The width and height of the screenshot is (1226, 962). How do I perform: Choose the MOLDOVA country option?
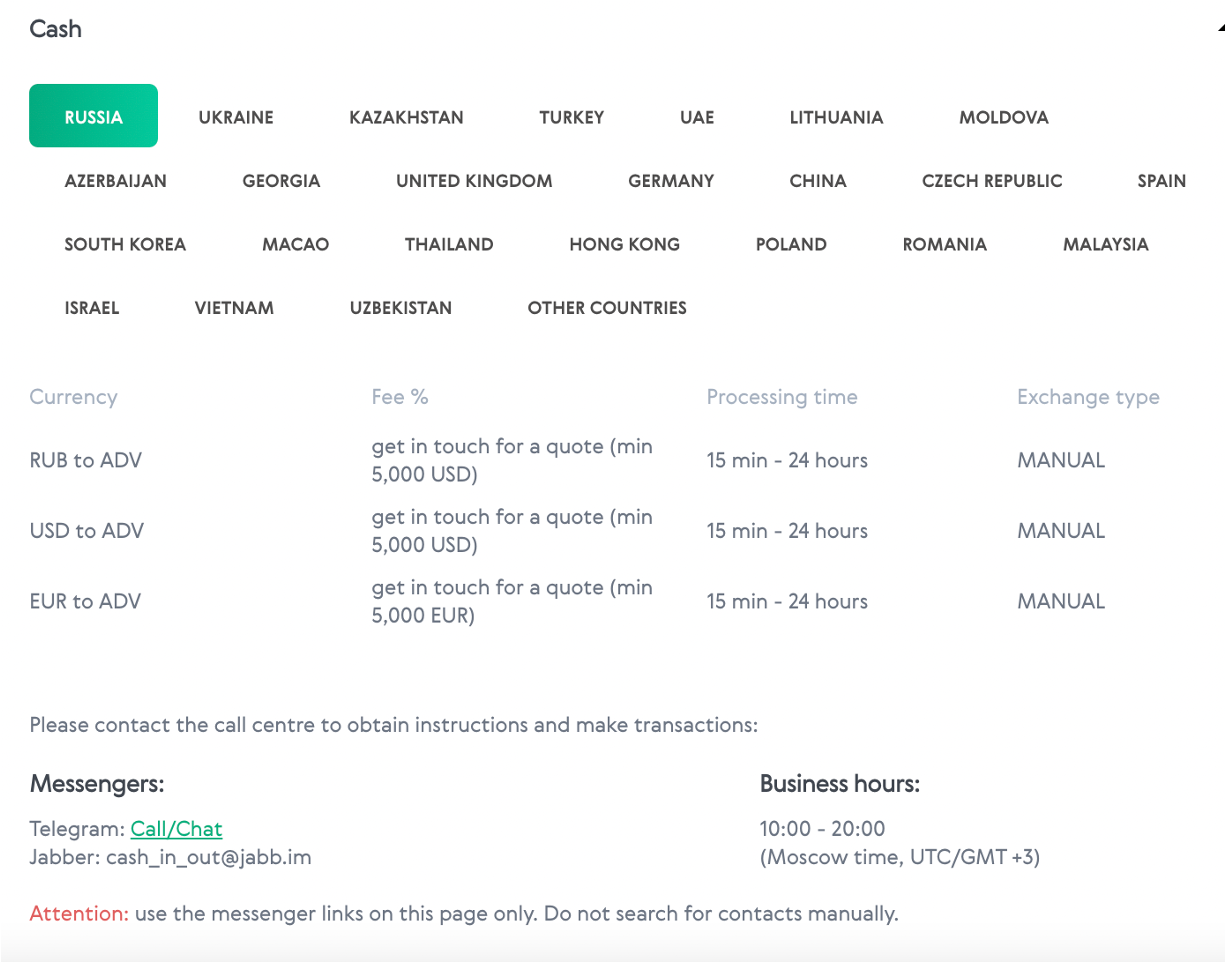[x=1004, y=117]
